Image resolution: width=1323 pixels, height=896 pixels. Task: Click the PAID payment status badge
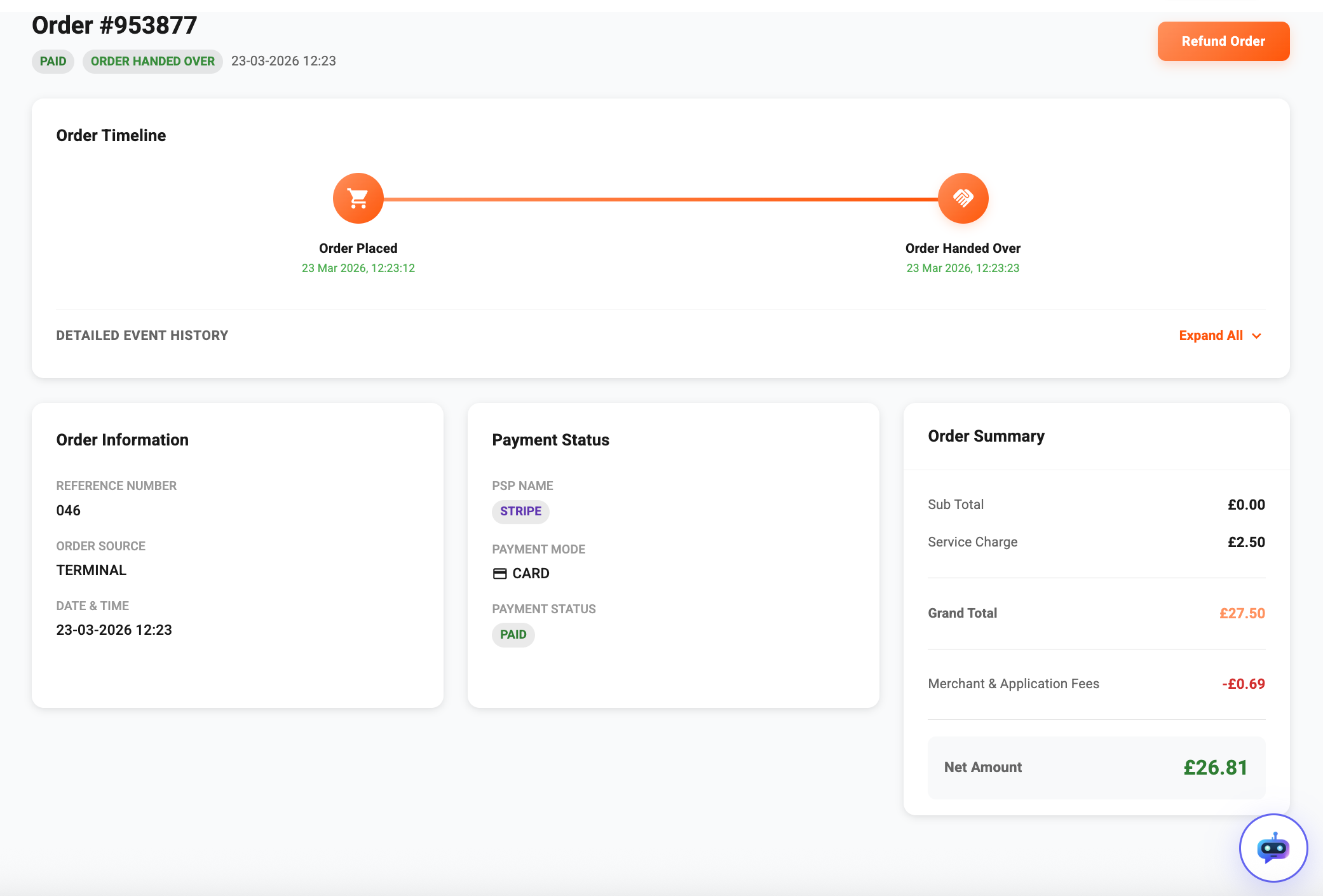click(x=513, y=635)
